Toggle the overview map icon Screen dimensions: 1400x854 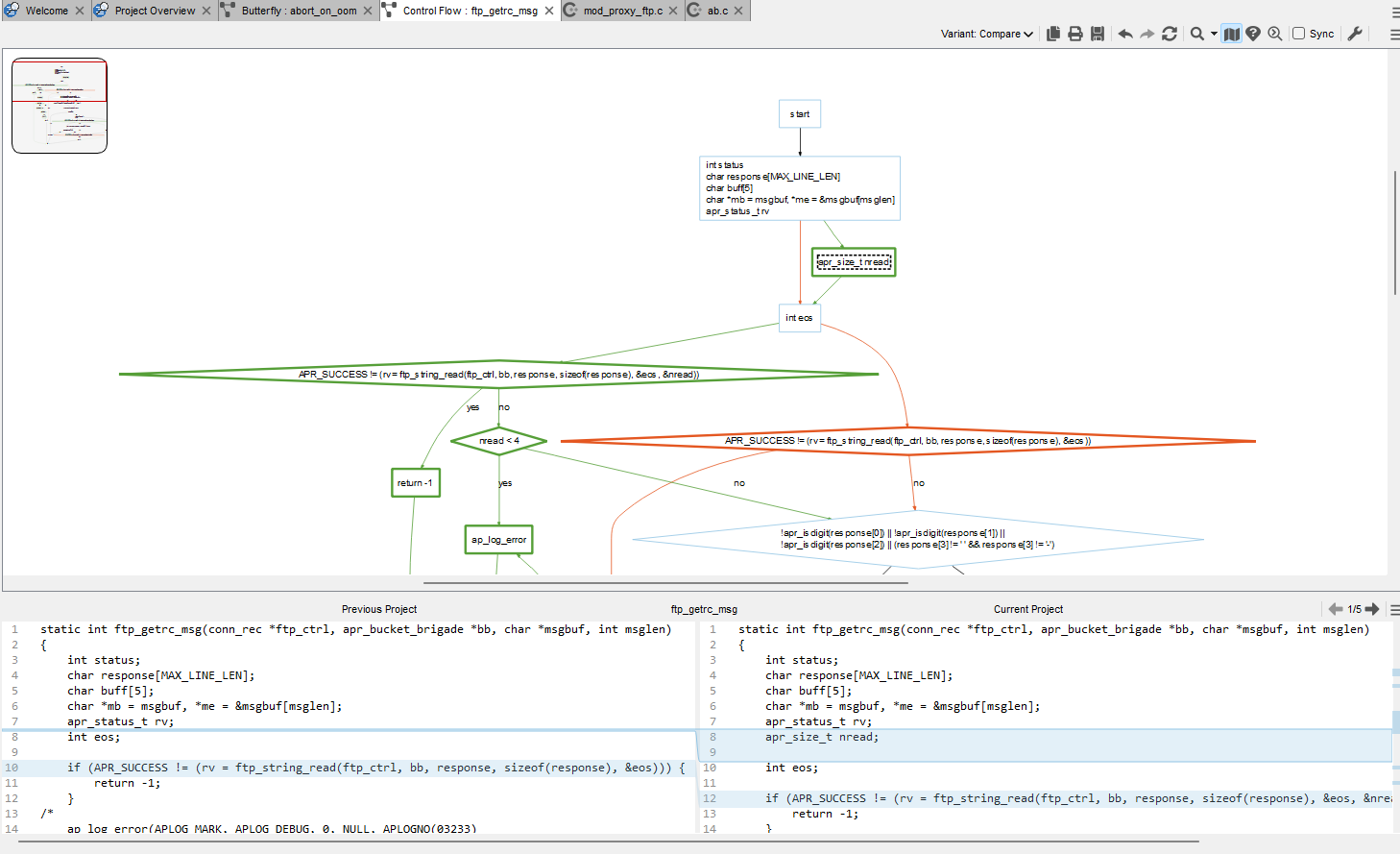pyautogui.click(x=1232, y=34)
